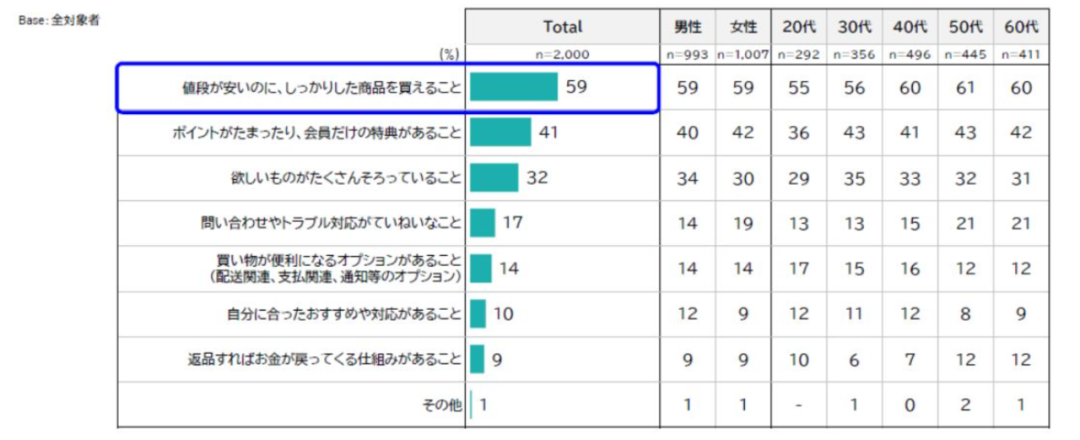This screenshot has width=1080, height=440.
Task: Click the 50代 column header
Action: click(x=965, y=27)
